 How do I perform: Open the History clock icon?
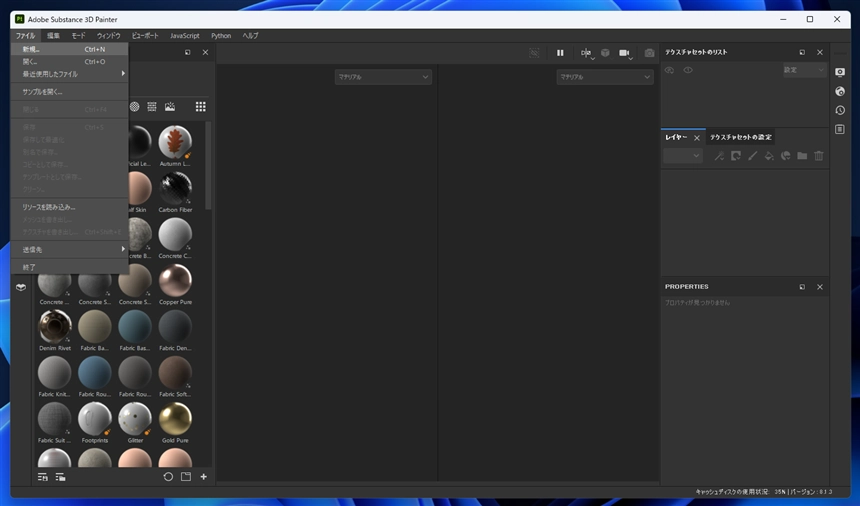(x=840, y=110)
